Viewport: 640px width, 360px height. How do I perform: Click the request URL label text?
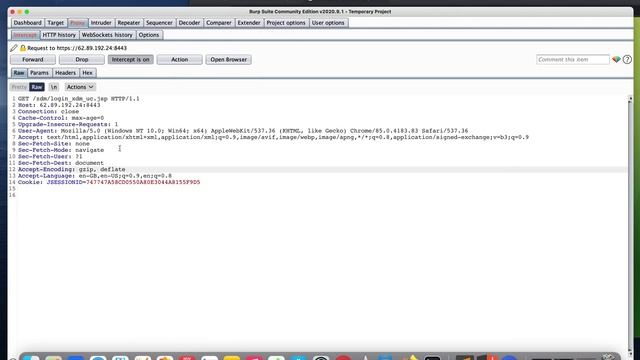click(x=77, y=48)
